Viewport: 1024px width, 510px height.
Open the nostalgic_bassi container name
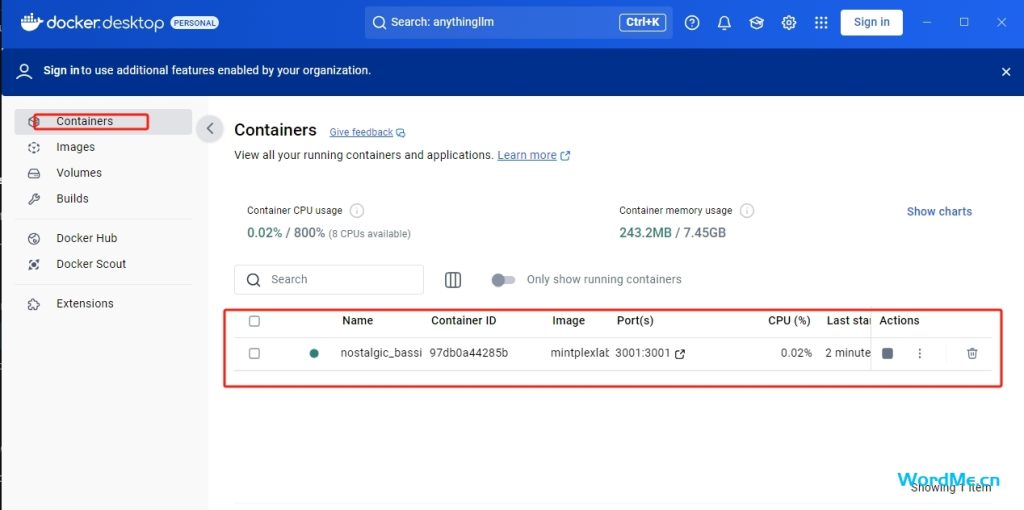pos(381,353)
